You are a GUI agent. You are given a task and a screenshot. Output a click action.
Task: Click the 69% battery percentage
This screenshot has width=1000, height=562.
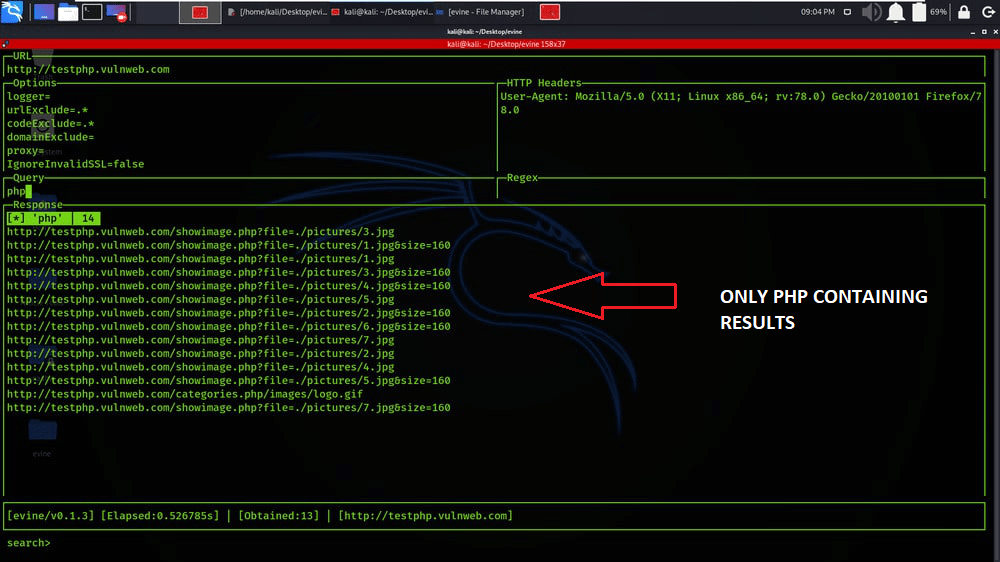(938, 12)
